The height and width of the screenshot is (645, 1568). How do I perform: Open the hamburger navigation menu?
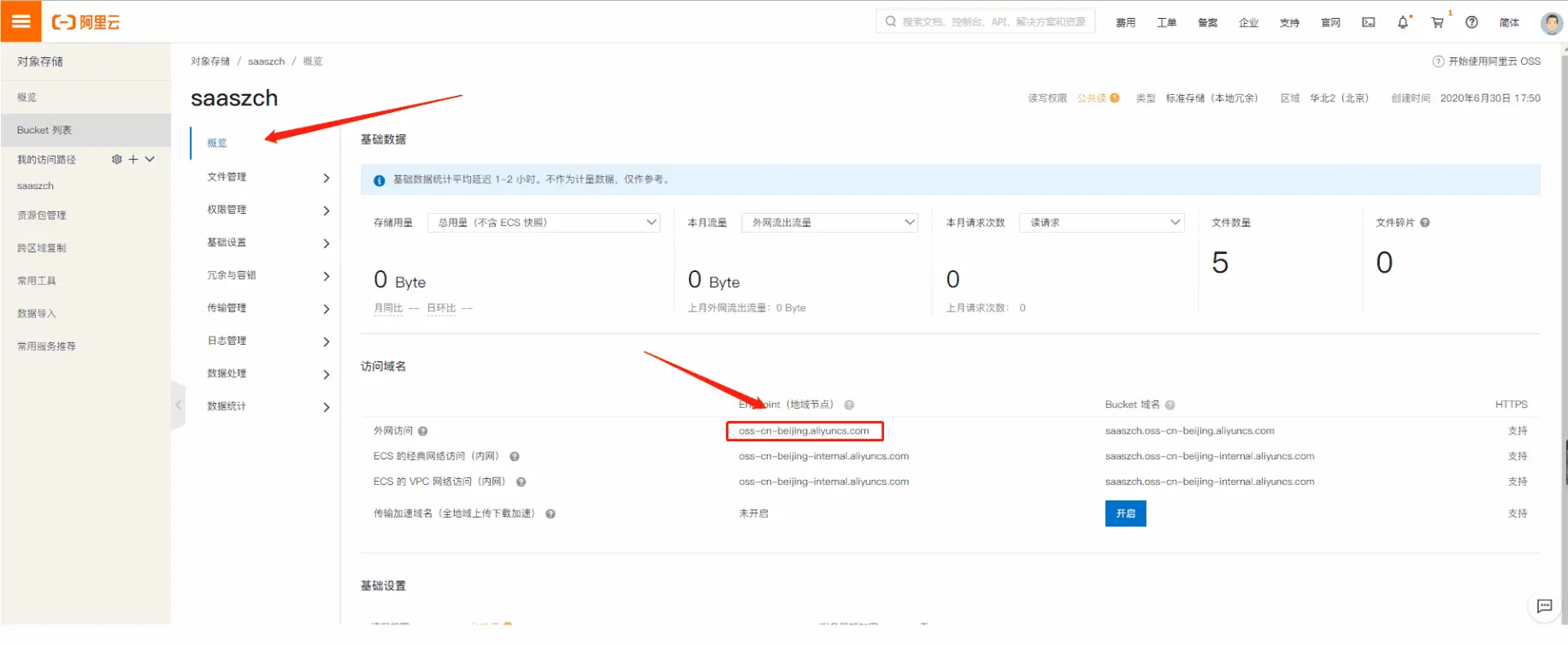21,21
